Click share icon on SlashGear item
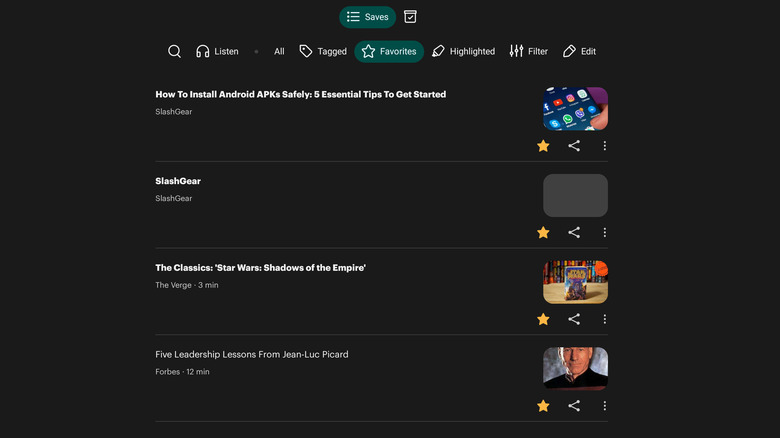This screenshot has width=780, height=438. click(x=574, y=233)
